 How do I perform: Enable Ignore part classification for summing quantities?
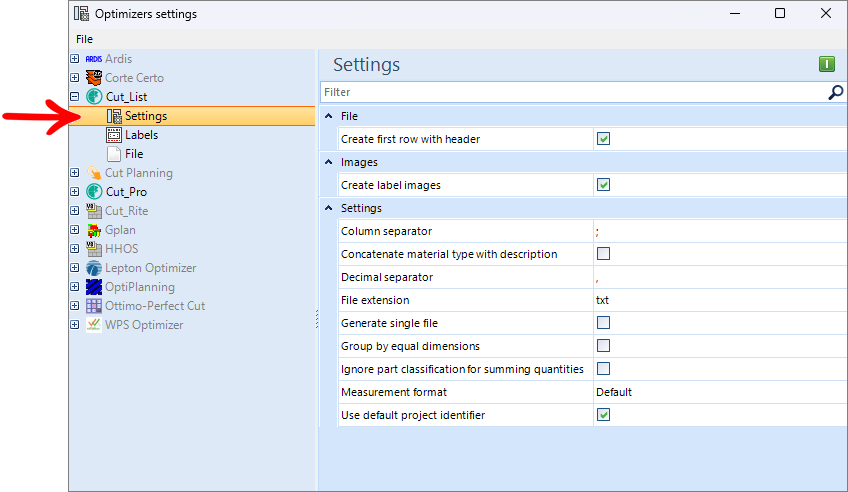[604, 369]
